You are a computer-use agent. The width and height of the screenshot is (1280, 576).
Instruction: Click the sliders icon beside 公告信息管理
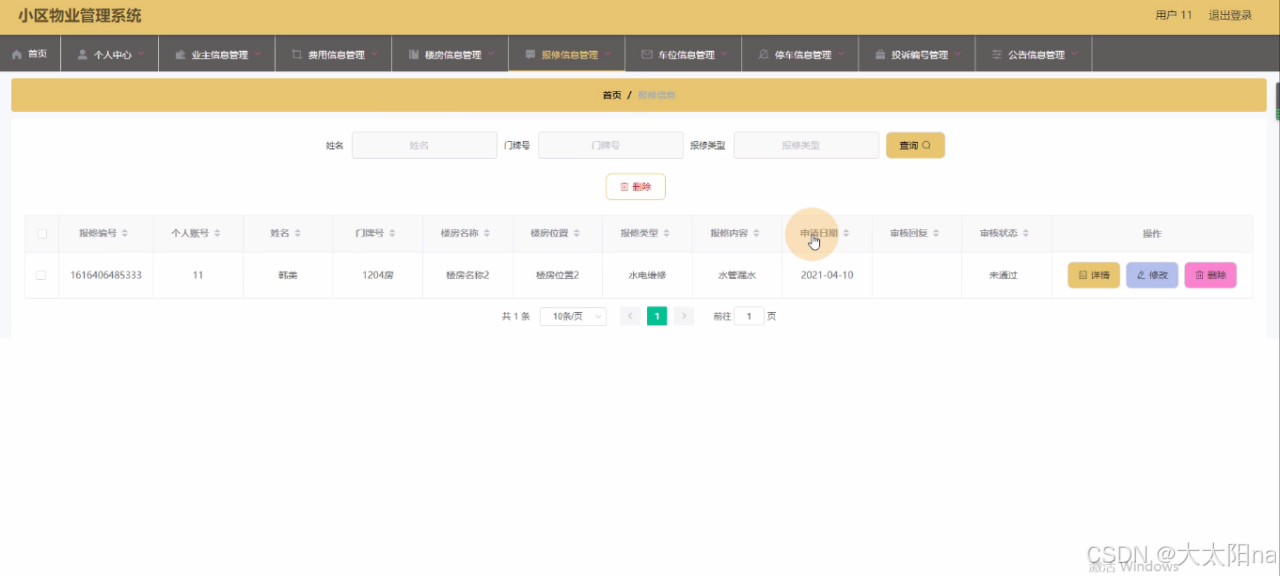[x=997, y=55]
